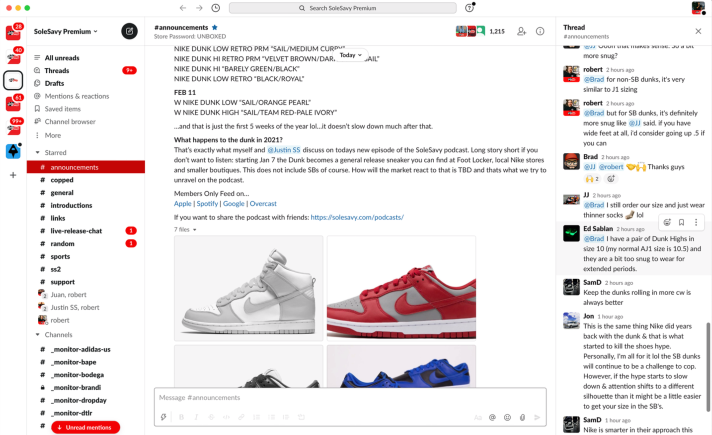Select Threads in the sidebar
Image resolution: width=712 pixels, height=435 pixels.
coord(57,71)
